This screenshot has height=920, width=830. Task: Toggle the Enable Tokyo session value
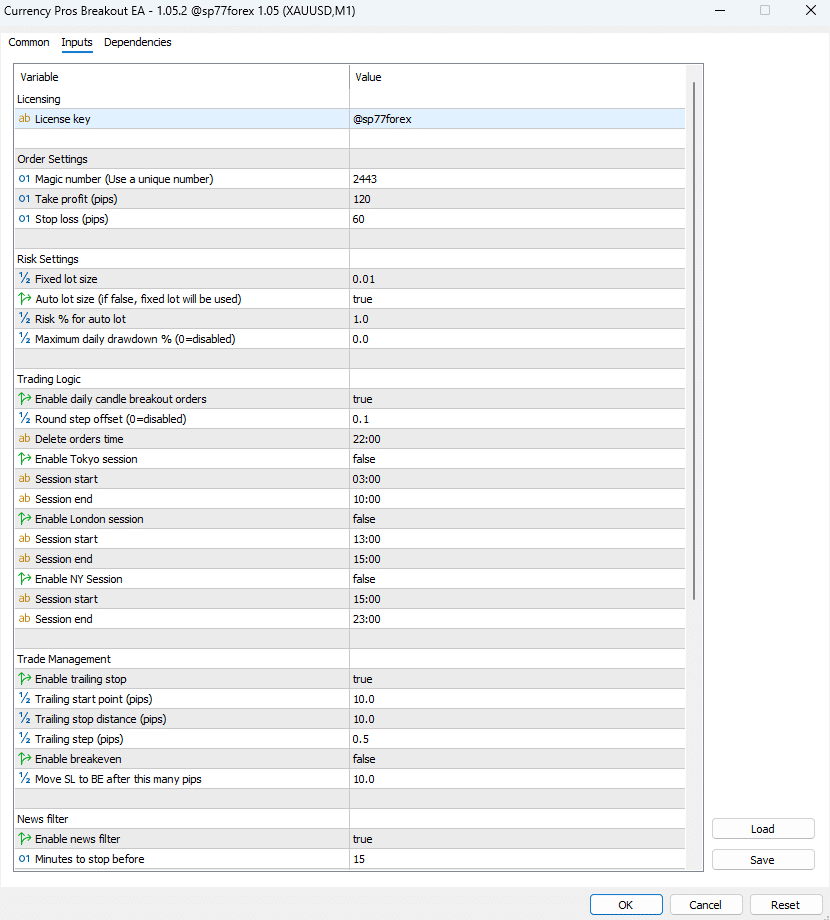pyautogui.click(x=517, y=459)
